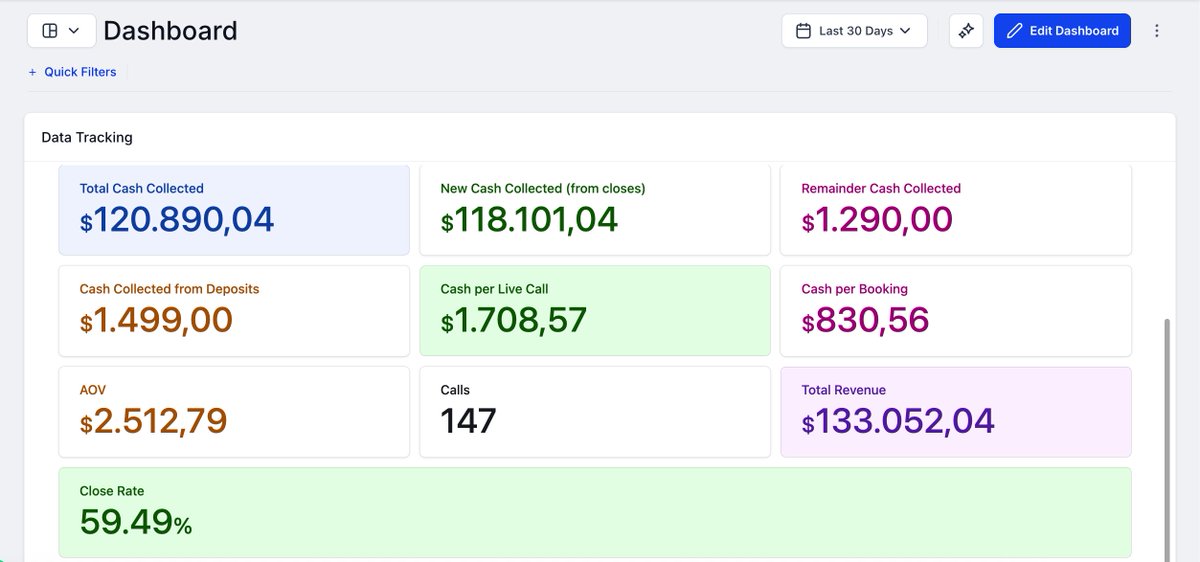Select the Total Cash Collected card
This screenshot has width=1200, height=562.
pyautogui.click(x=234, y=210)
